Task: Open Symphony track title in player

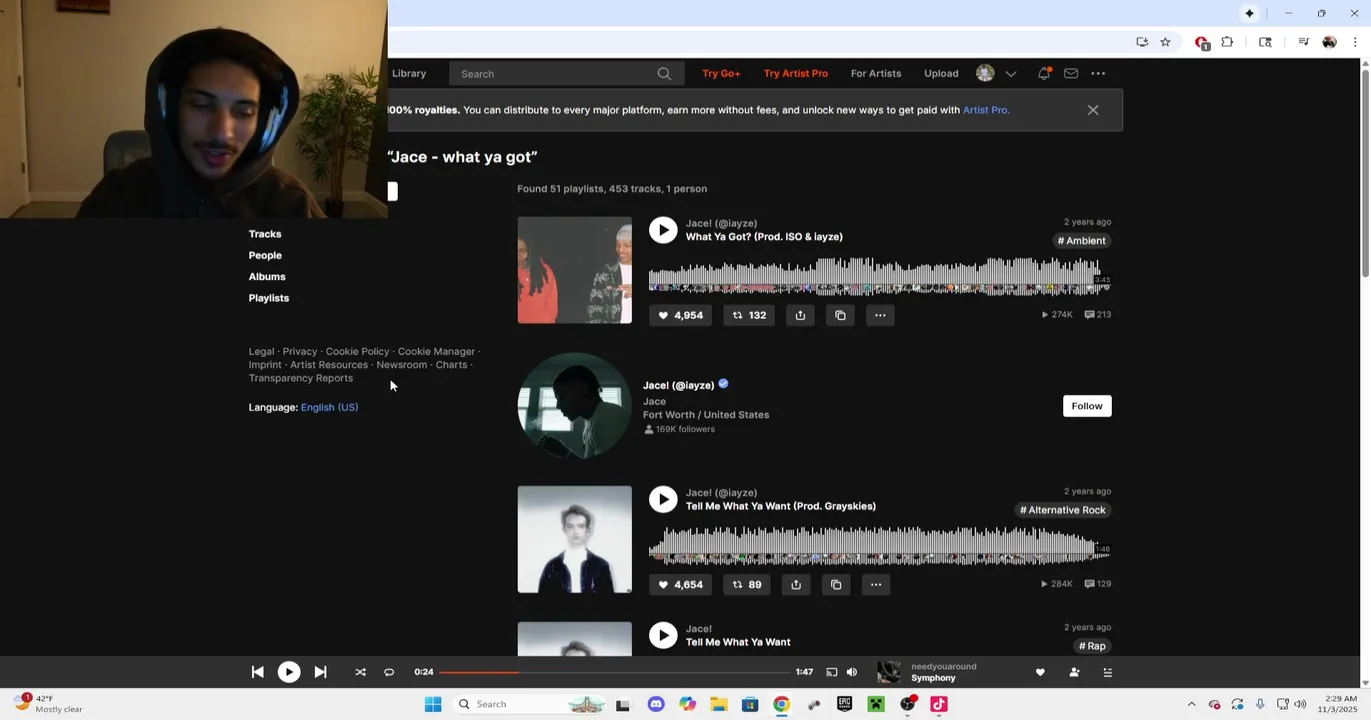Action: coord(933,678)
